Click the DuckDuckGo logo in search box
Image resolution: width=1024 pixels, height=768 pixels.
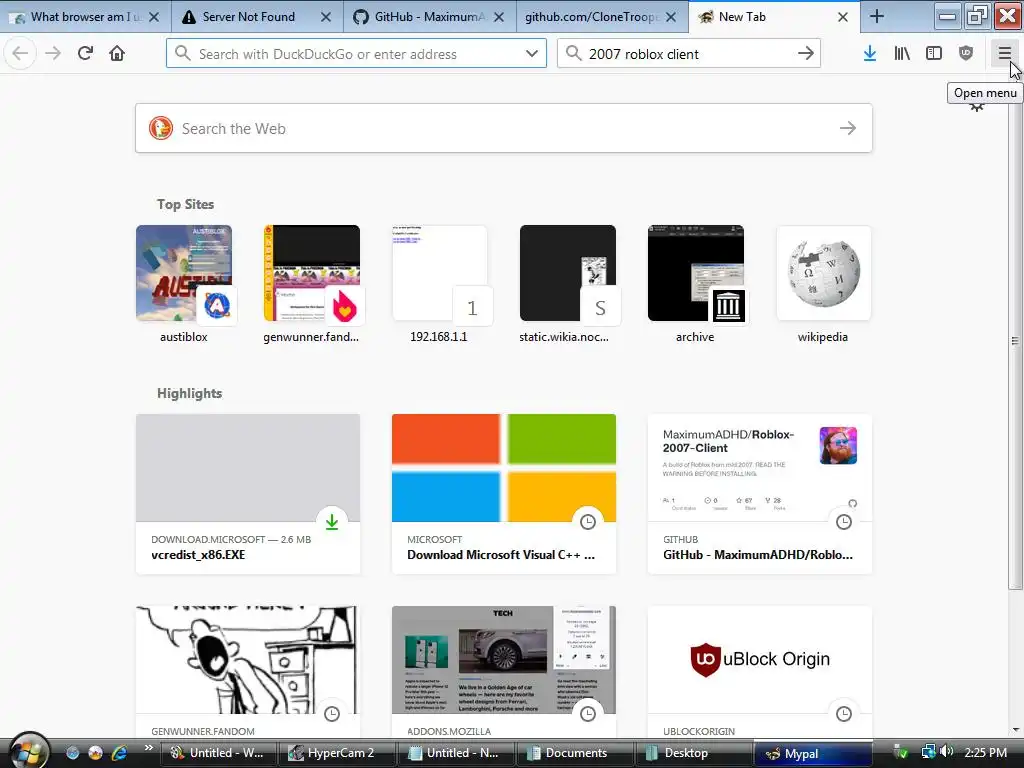pyautogui.click(x=161, y=128)
